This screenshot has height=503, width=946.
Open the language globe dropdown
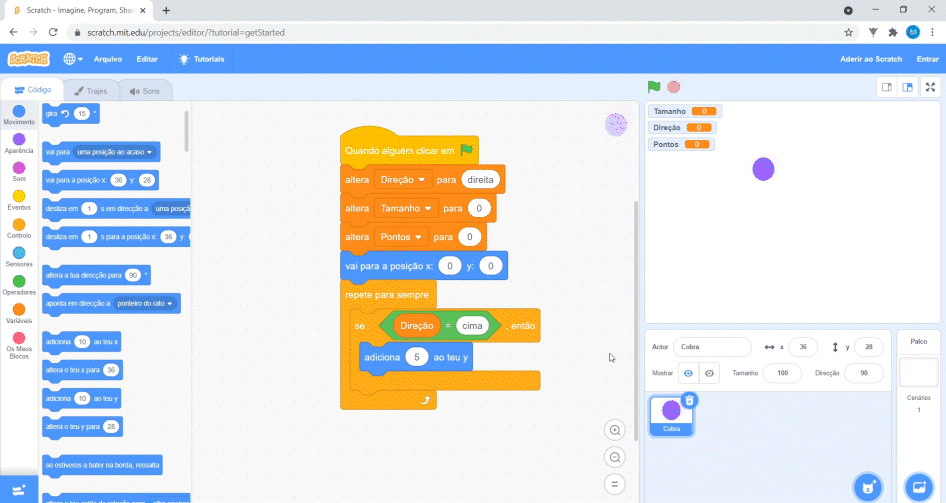coord(73,59)
